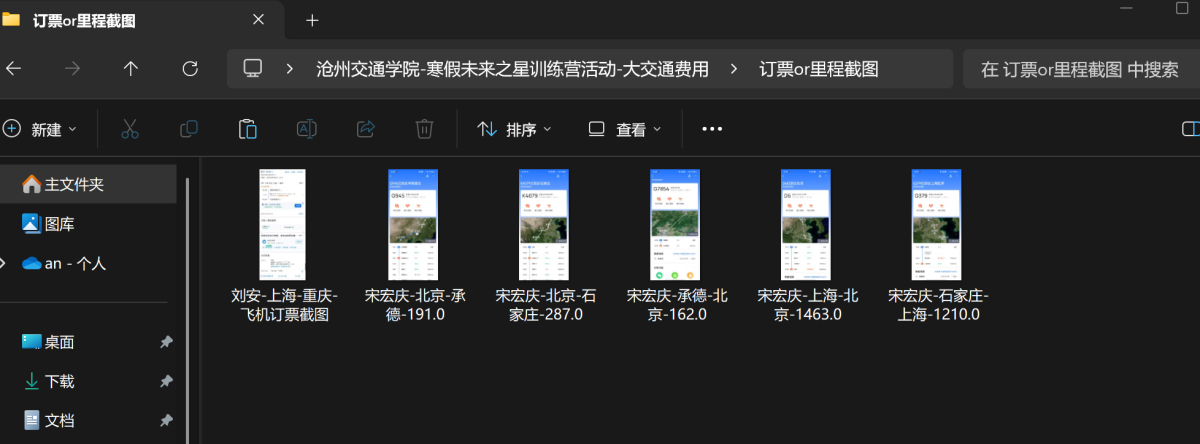Click file name 宋宏庆-承德-北京-162.0
The height and width of the screenshot is (444, 1200).
[676, 305]
